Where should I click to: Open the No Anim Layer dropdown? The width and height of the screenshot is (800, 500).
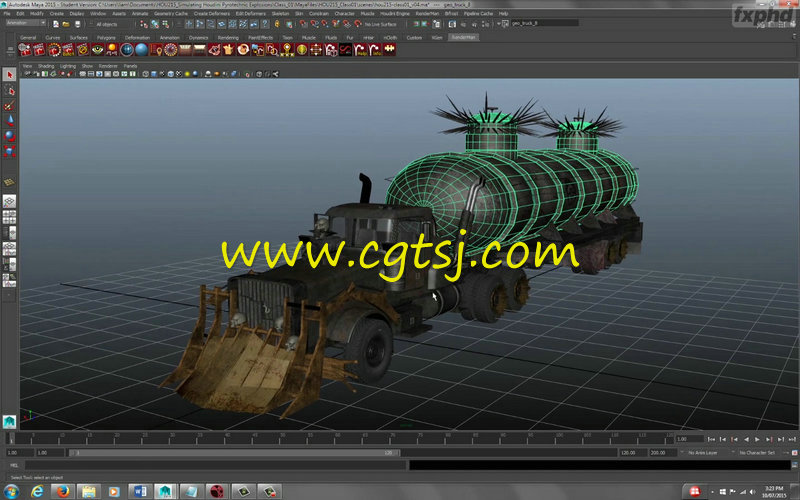point(703,453)
